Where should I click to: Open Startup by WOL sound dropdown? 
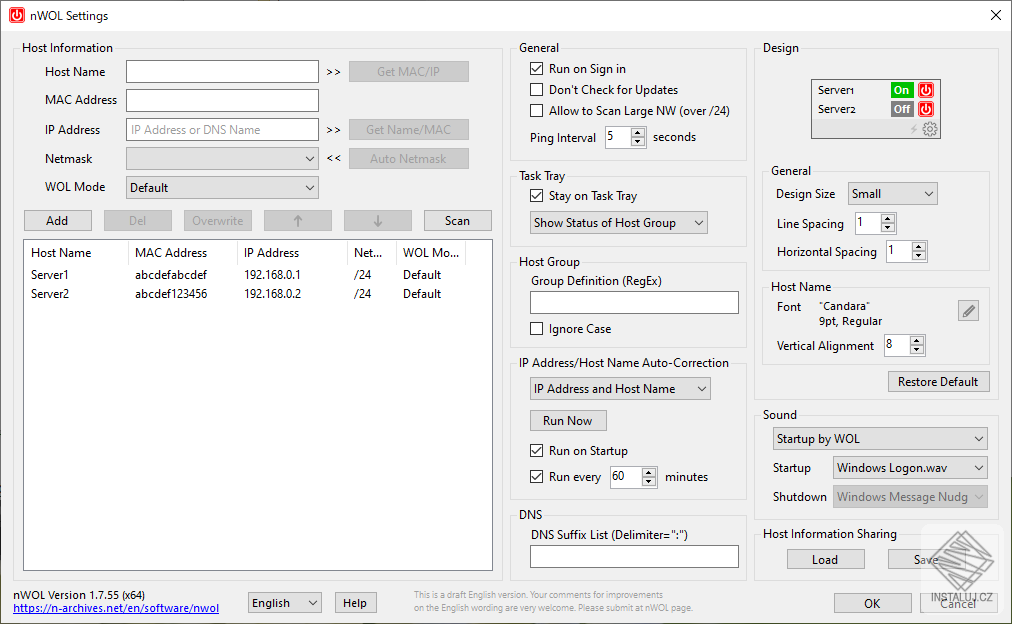click(880, 439)
